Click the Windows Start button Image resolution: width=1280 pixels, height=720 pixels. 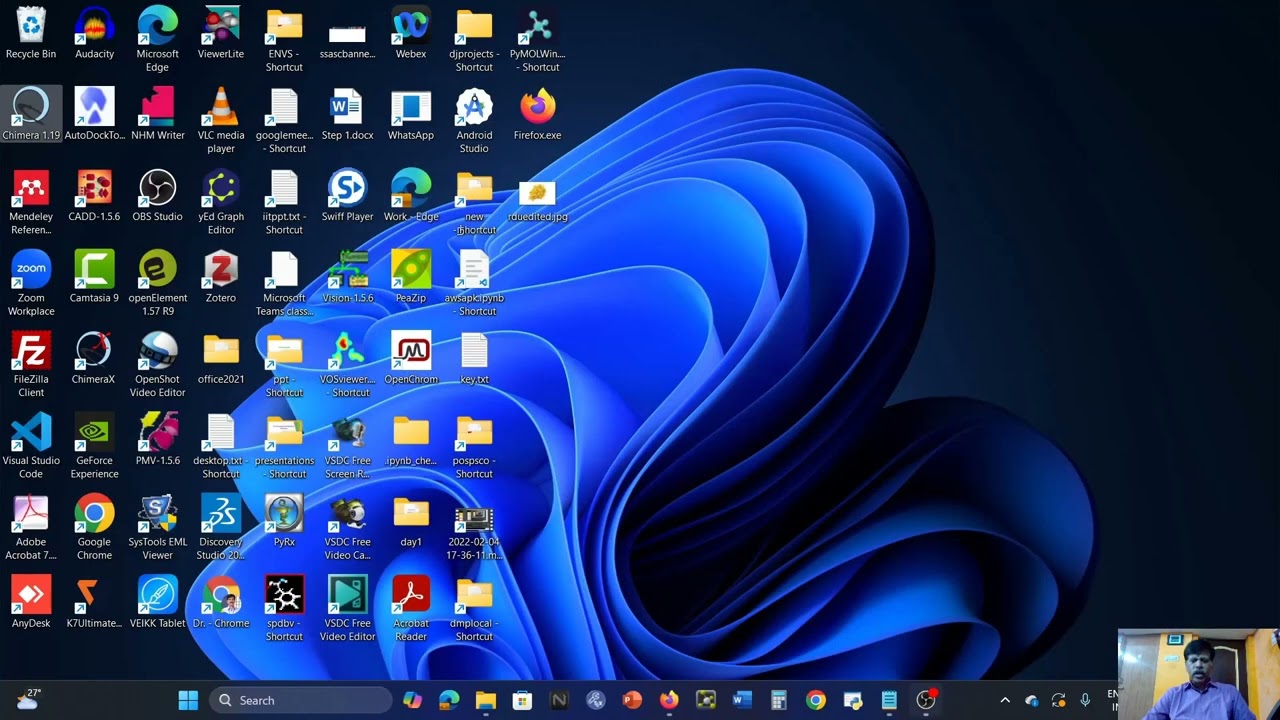click(x=188, y=700)
